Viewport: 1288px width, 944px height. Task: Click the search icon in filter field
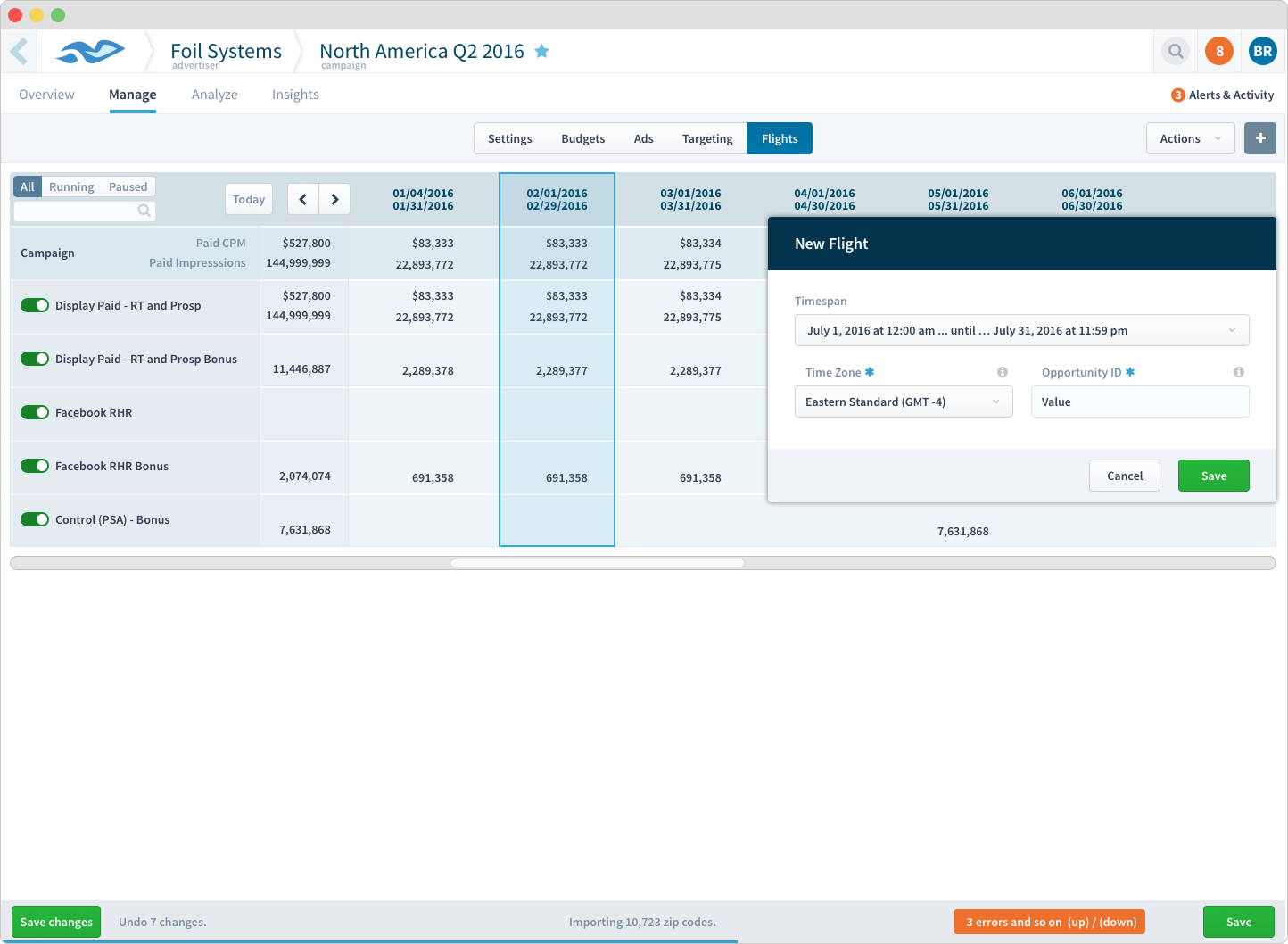(144, 211)
